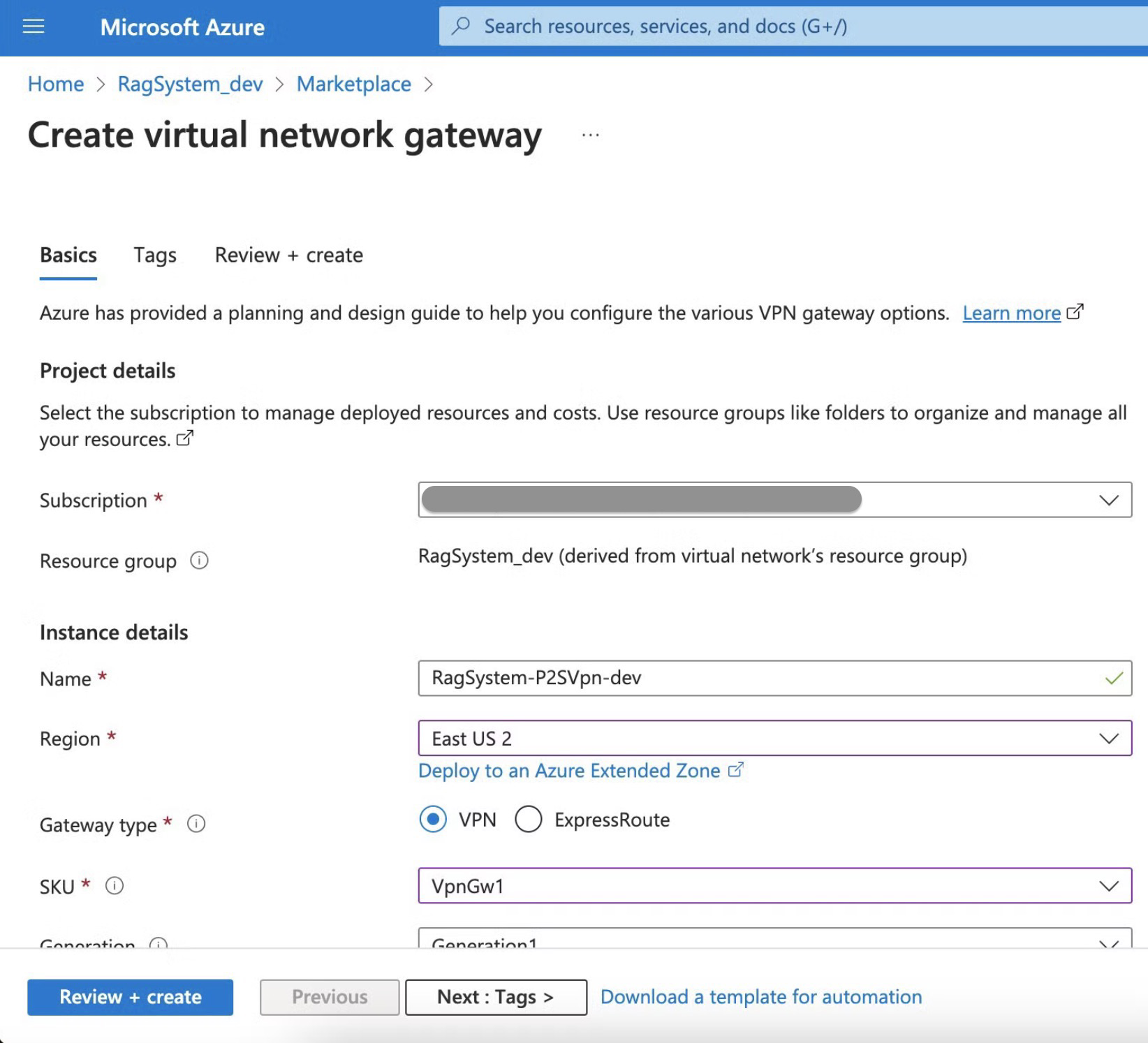Open the hamburger portal menu
1148x1043 pixels.
click(x=34, y=27)
